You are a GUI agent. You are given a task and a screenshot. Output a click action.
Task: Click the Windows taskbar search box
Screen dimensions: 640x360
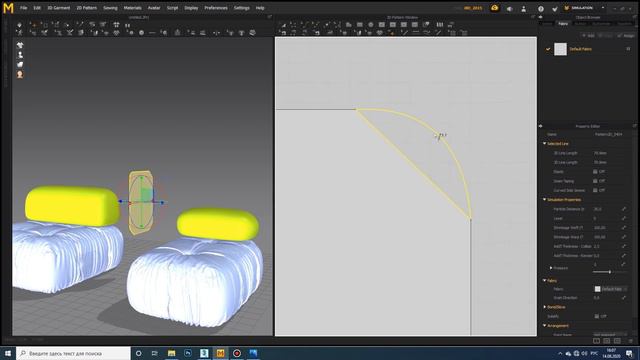pos(73,353)
